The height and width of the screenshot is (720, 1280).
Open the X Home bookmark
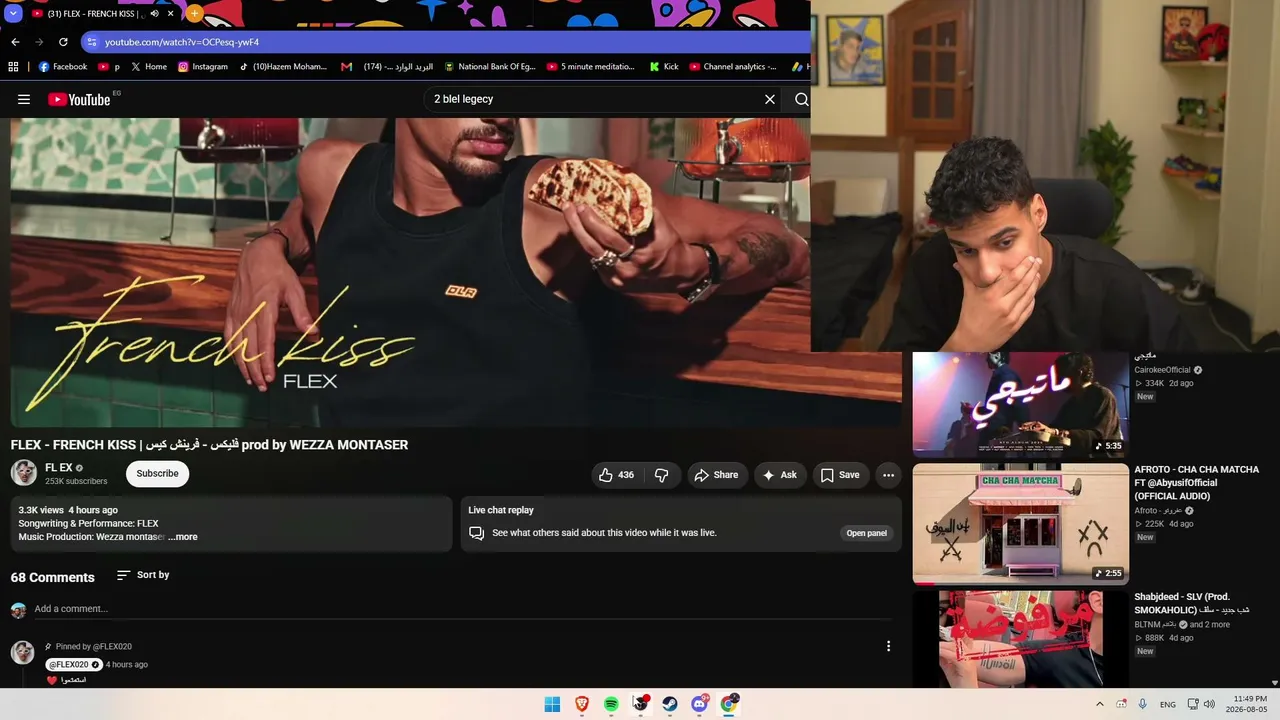149,67
